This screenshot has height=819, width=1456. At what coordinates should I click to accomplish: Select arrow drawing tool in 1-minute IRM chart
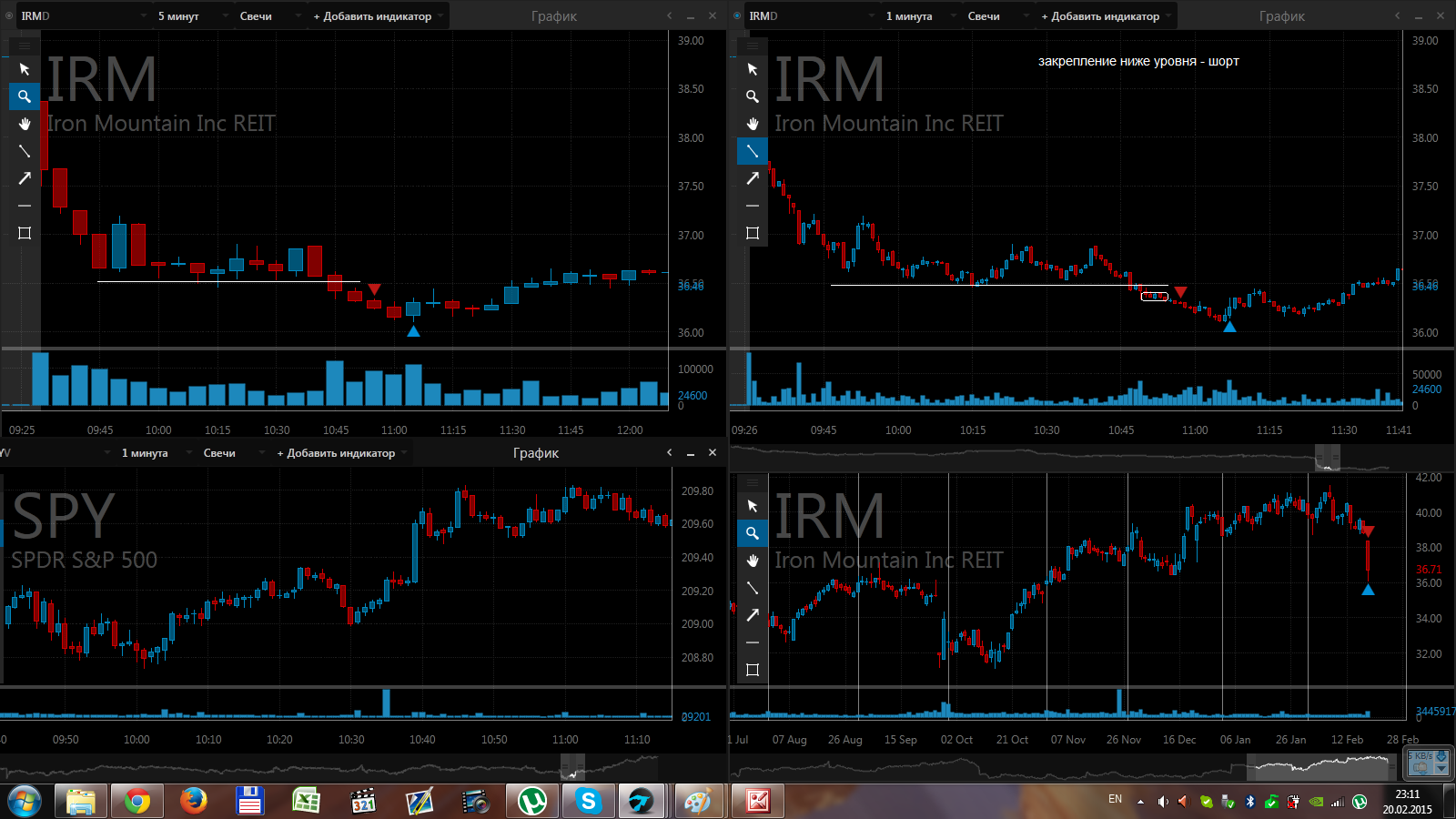[753, 178]
